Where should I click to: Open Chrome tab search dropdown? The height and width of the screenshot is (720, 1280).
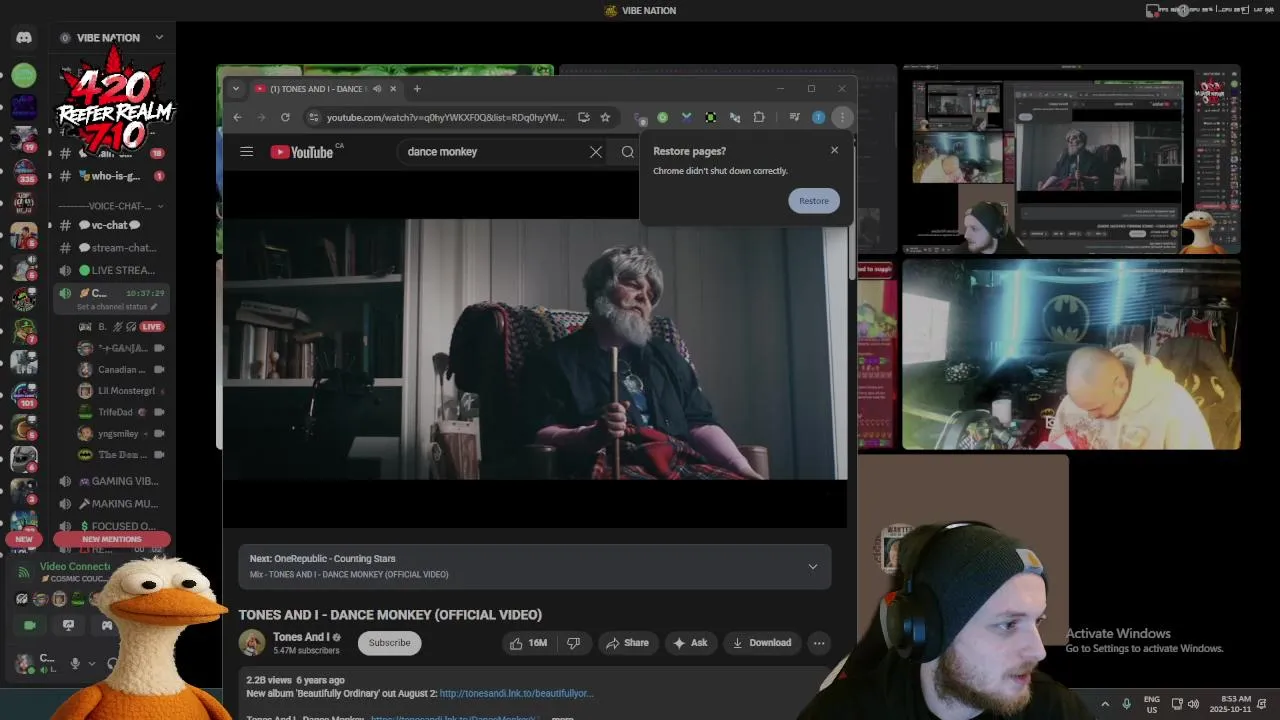[x=236, y=88]
